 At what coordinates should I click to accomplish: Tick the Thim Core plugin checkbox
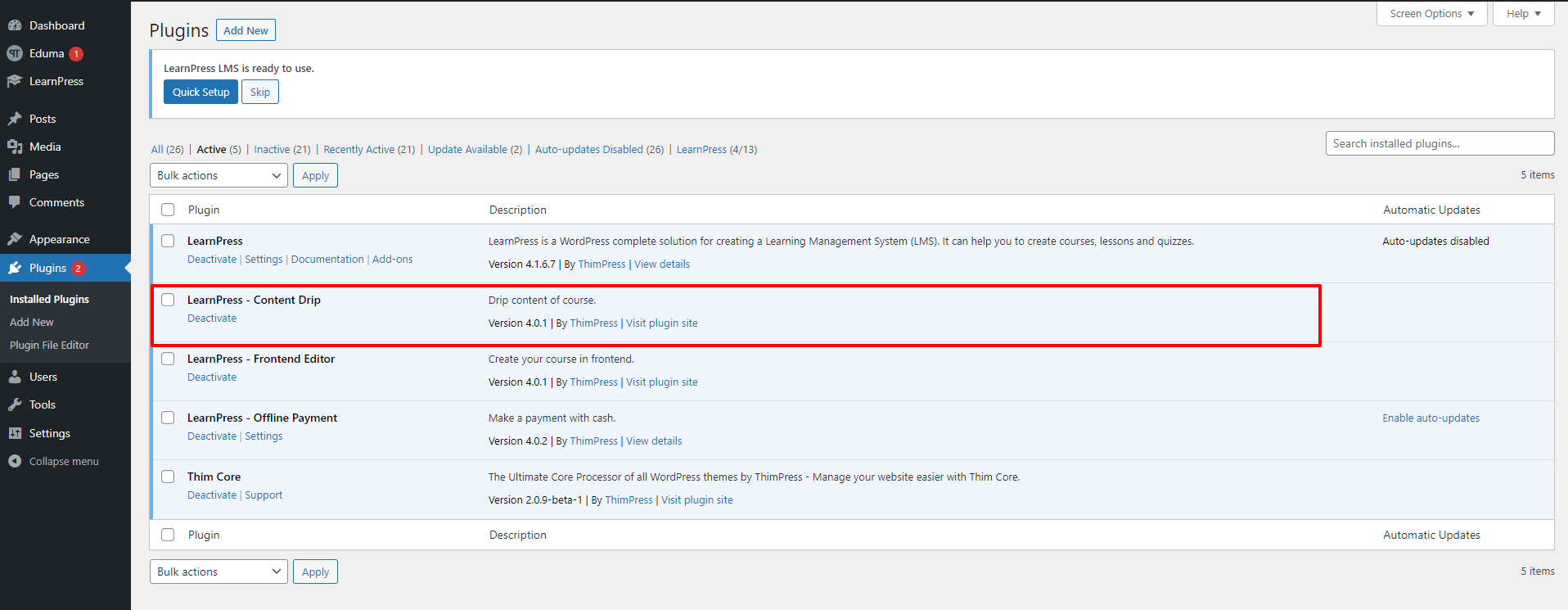168,477
